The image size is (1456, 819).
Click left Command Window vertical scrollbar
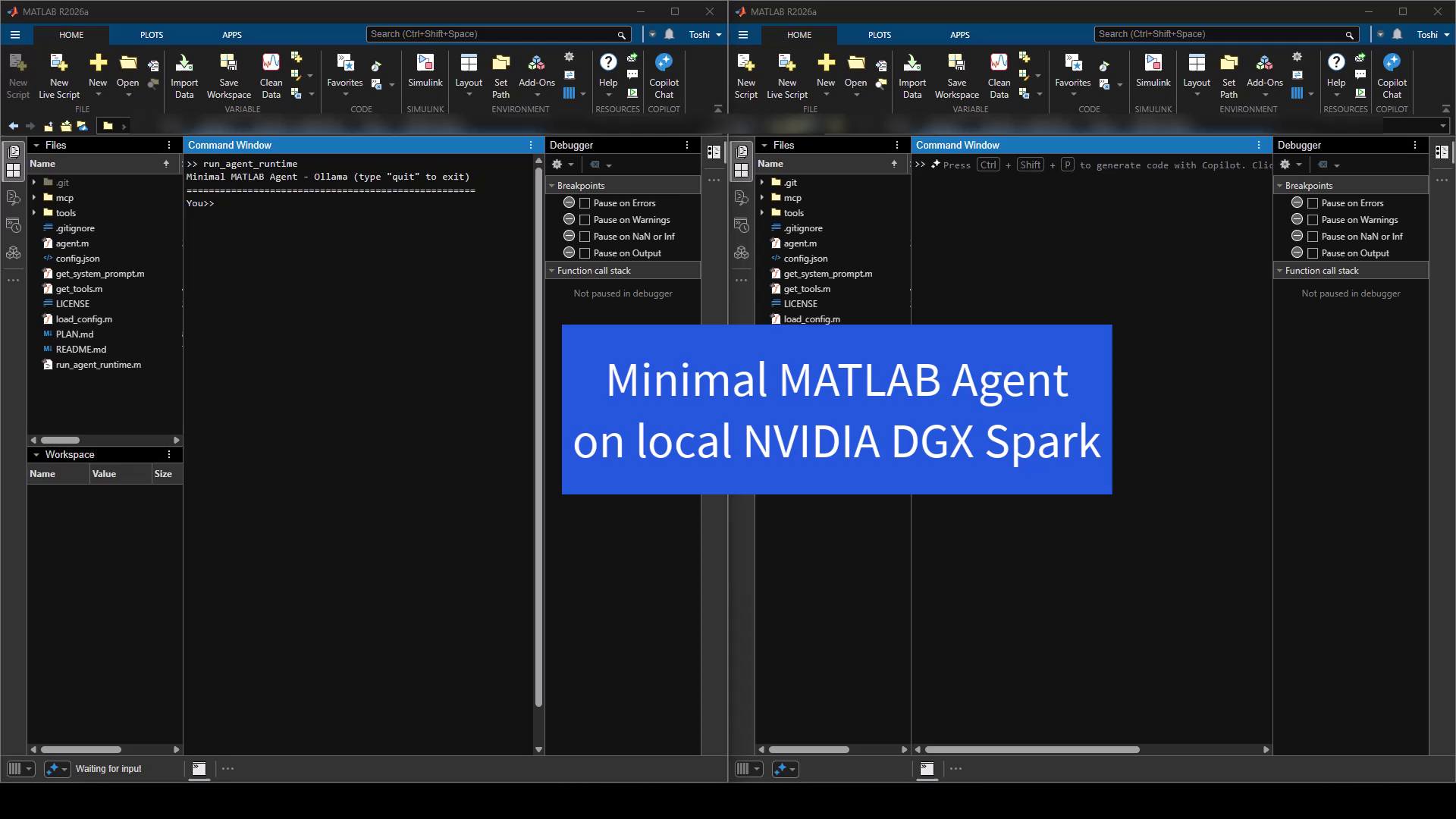538,435
